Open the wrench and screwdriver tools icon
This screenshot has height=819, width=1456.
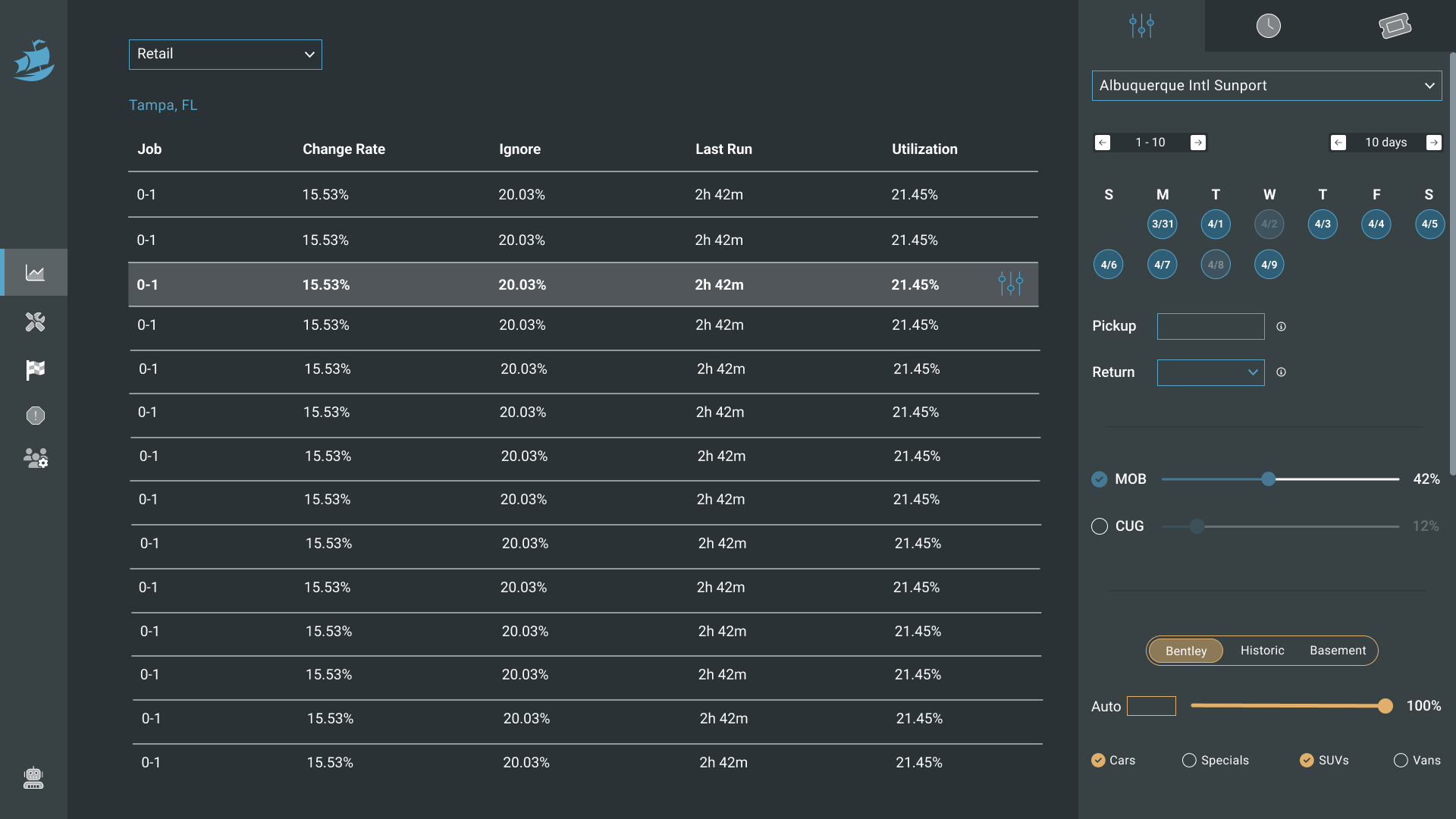(x=35, y=322)
